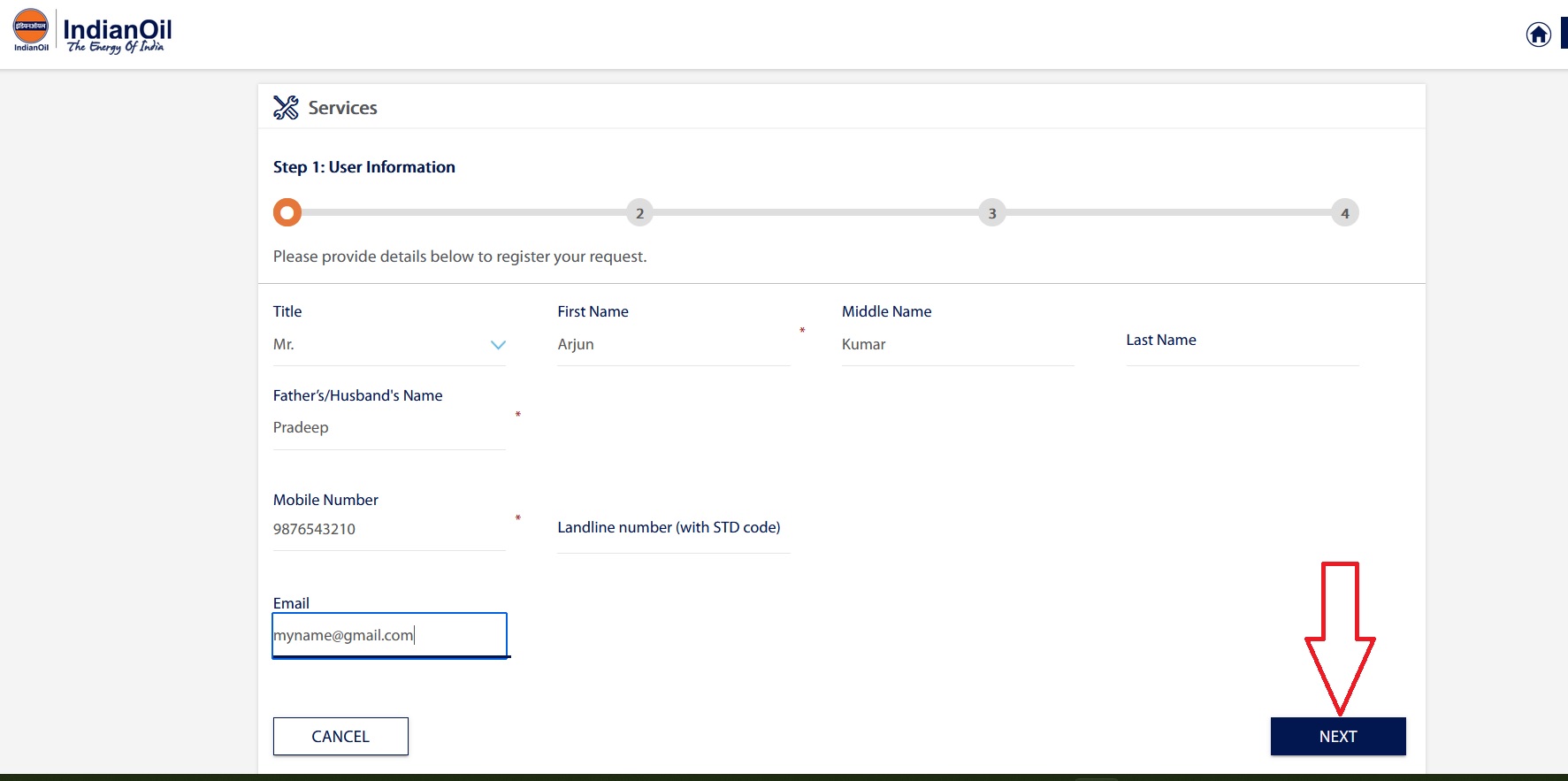Screen dimensions: 1568x781
Task: Click the Mobile Number field 9876543210
Action: [x=388, y=530]
